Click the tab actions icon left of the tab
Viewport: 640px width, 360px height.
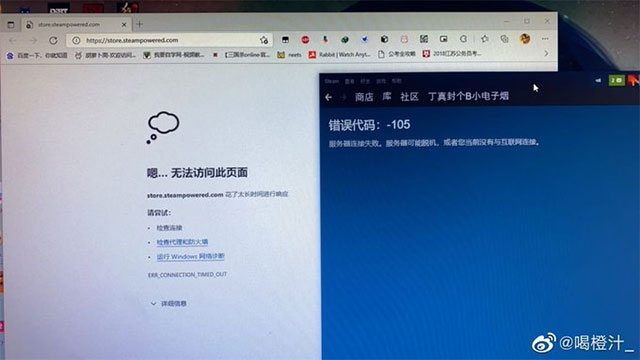click(11, 25)
